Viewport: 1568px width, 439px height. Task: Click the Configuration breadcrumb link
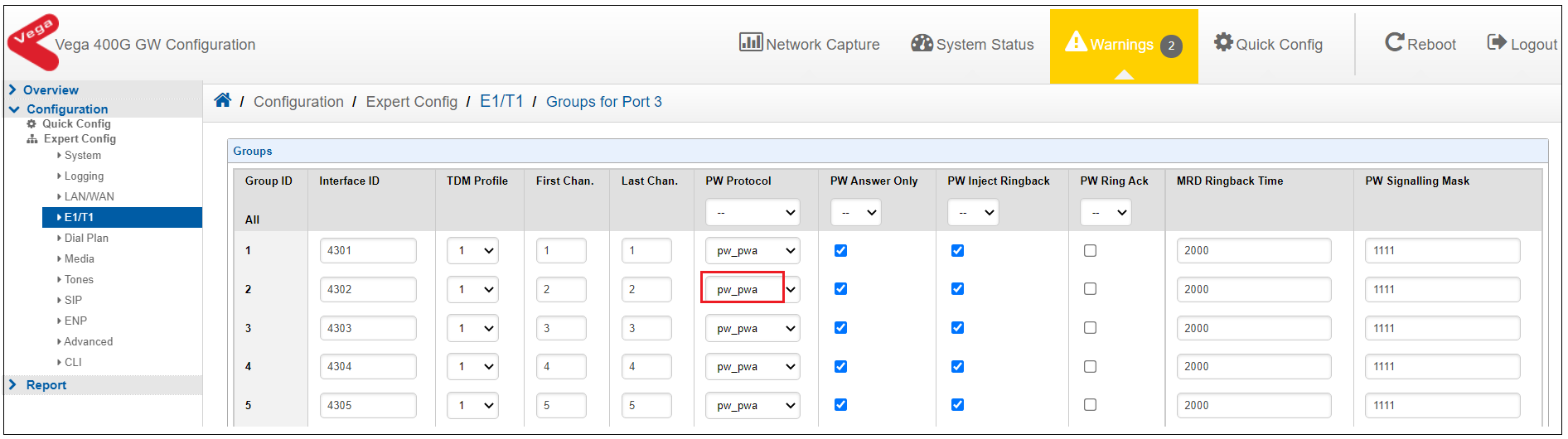point(298,101)
